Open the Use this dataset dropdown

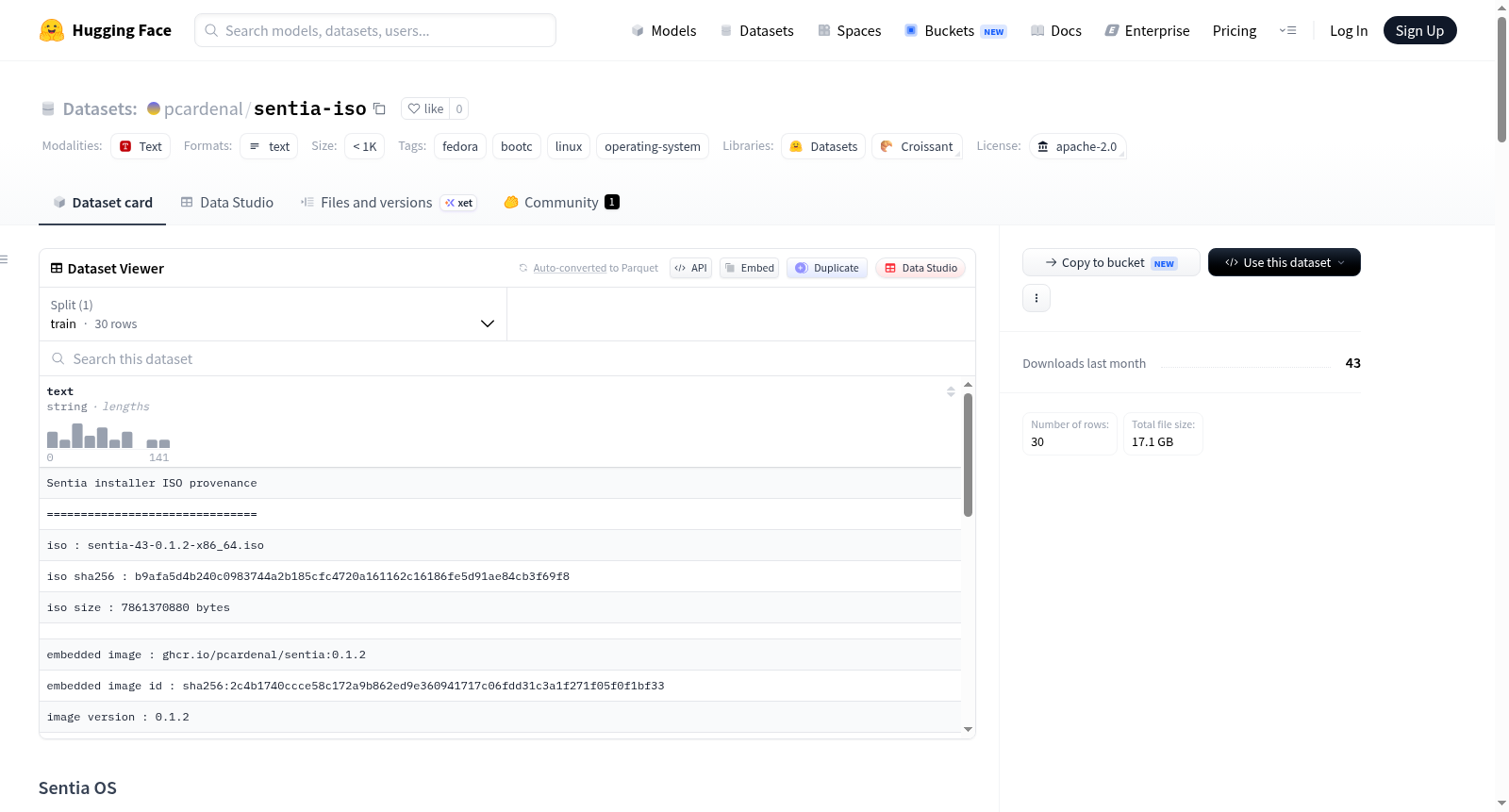coord(1285,262)
